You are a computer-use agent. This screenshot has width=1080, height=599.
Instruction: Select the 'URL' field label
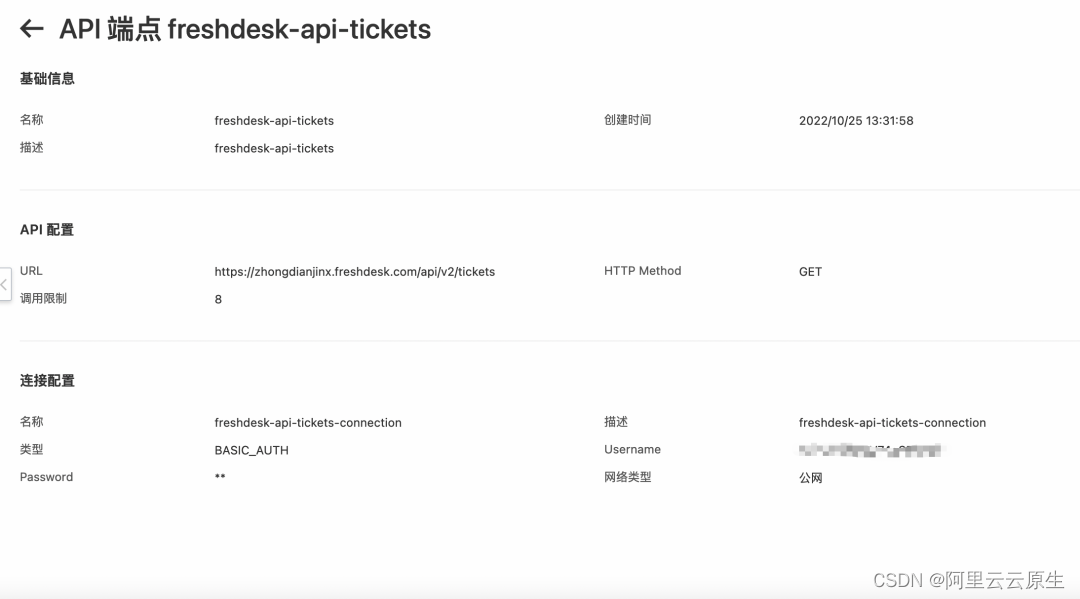point(31,271)
